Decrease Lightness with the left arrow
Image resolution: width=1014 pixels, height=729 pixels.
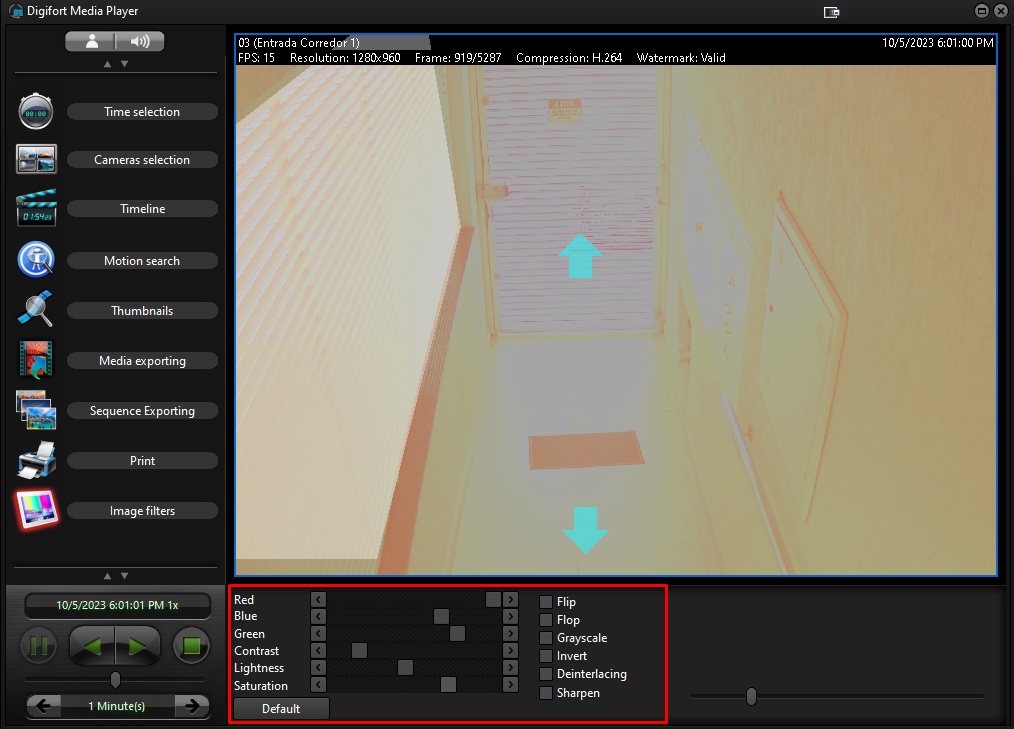point(318,668)
